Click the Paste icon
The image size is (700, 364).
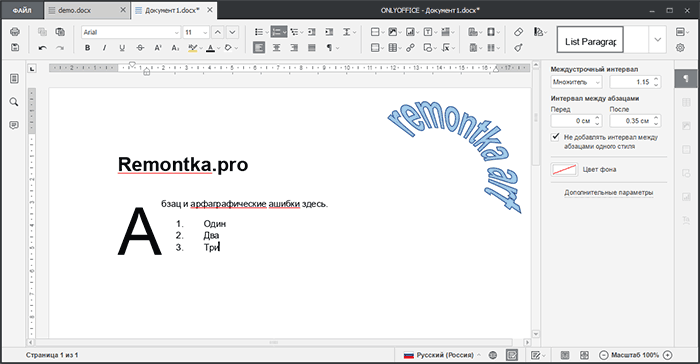click(x=60, y=32)
